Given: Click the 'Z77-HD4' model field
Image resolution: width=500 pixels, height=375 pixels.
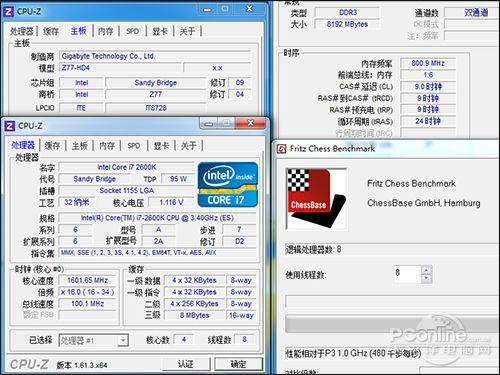Looking at the screenshot, I should click(x=121, y=68).
